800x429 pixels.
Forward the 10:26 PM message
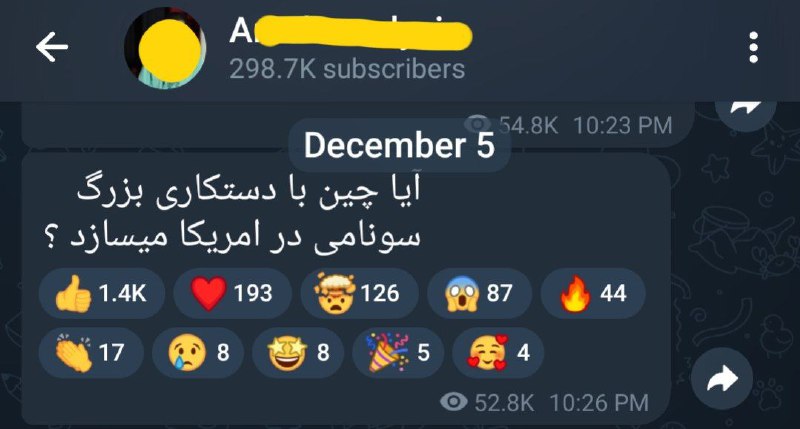(722, 379)
